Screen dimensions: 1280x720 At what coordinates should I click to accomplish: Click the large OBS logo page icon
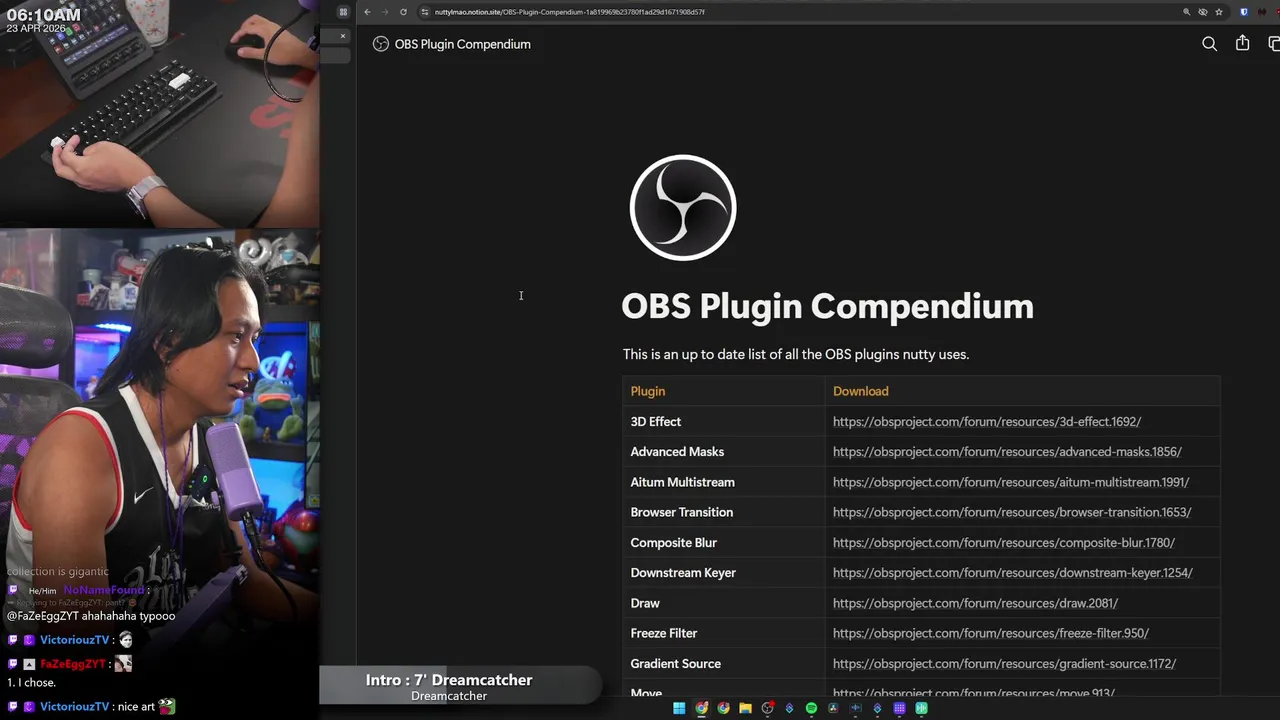683,208
